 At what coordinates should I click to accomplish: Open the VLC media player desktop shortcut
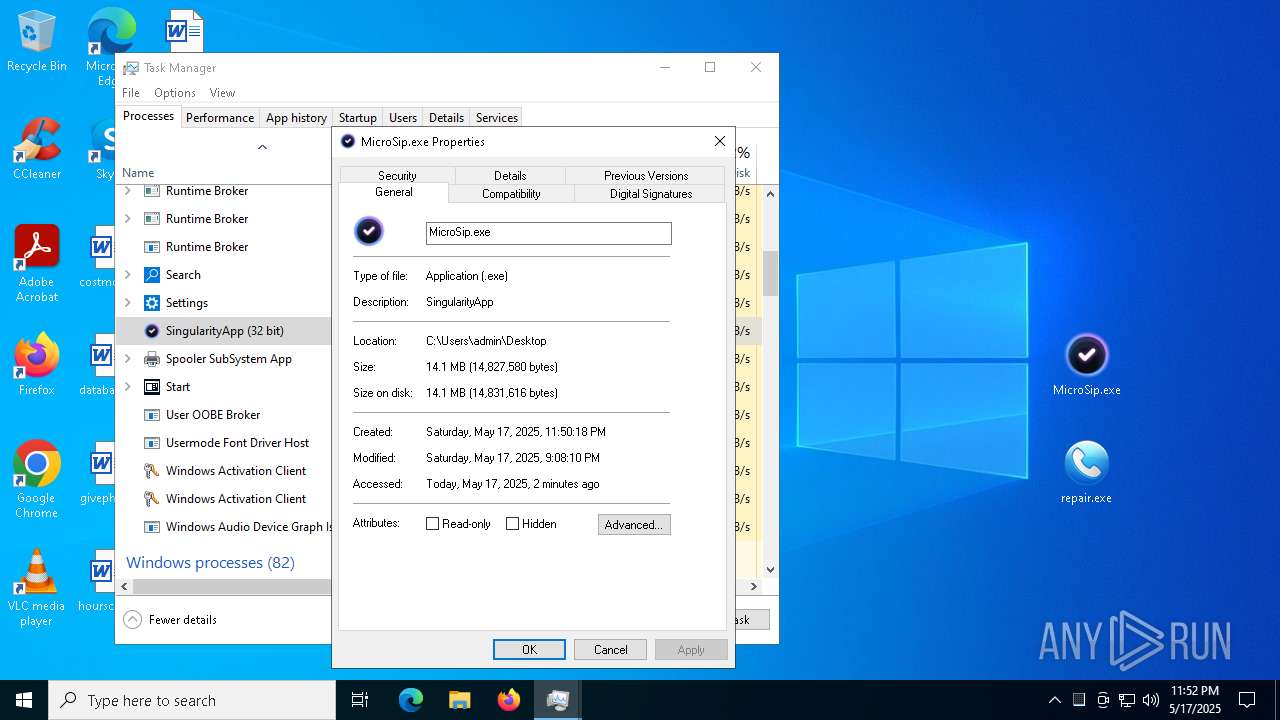[36, 588]
